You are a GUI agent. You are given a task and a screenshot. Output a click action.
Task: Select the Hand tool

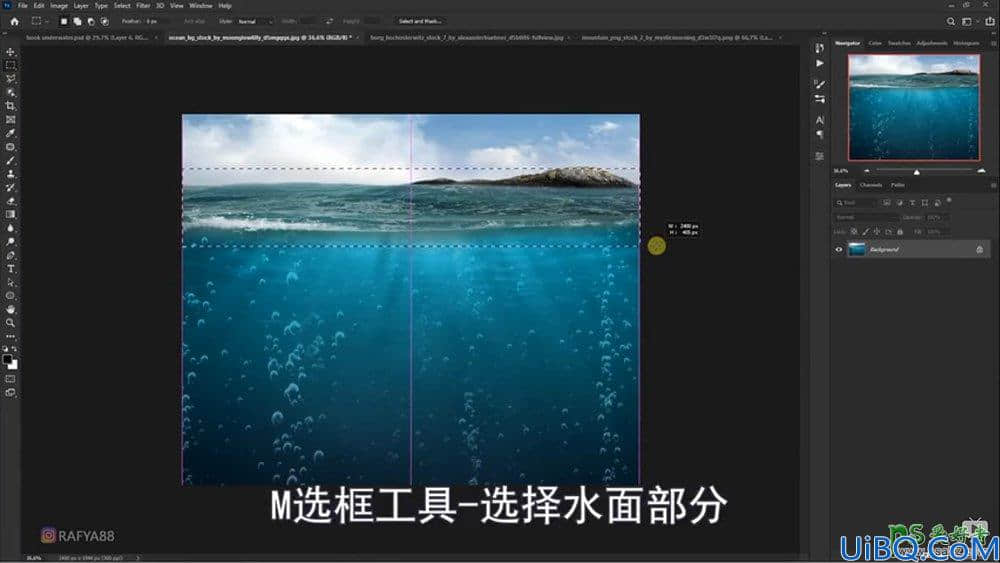[10, 309]
